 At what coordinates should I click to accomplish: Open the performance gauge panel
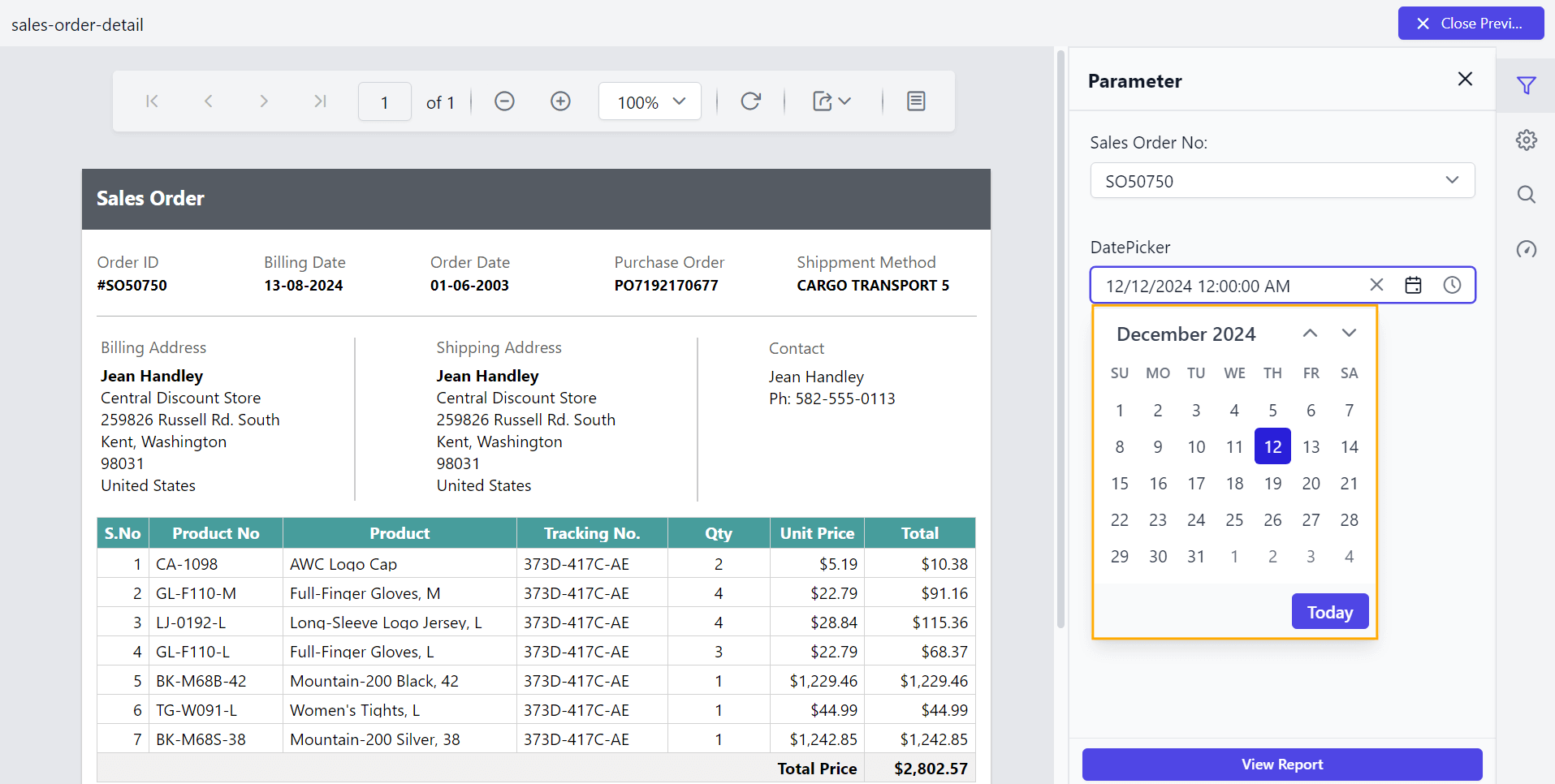1526,250
